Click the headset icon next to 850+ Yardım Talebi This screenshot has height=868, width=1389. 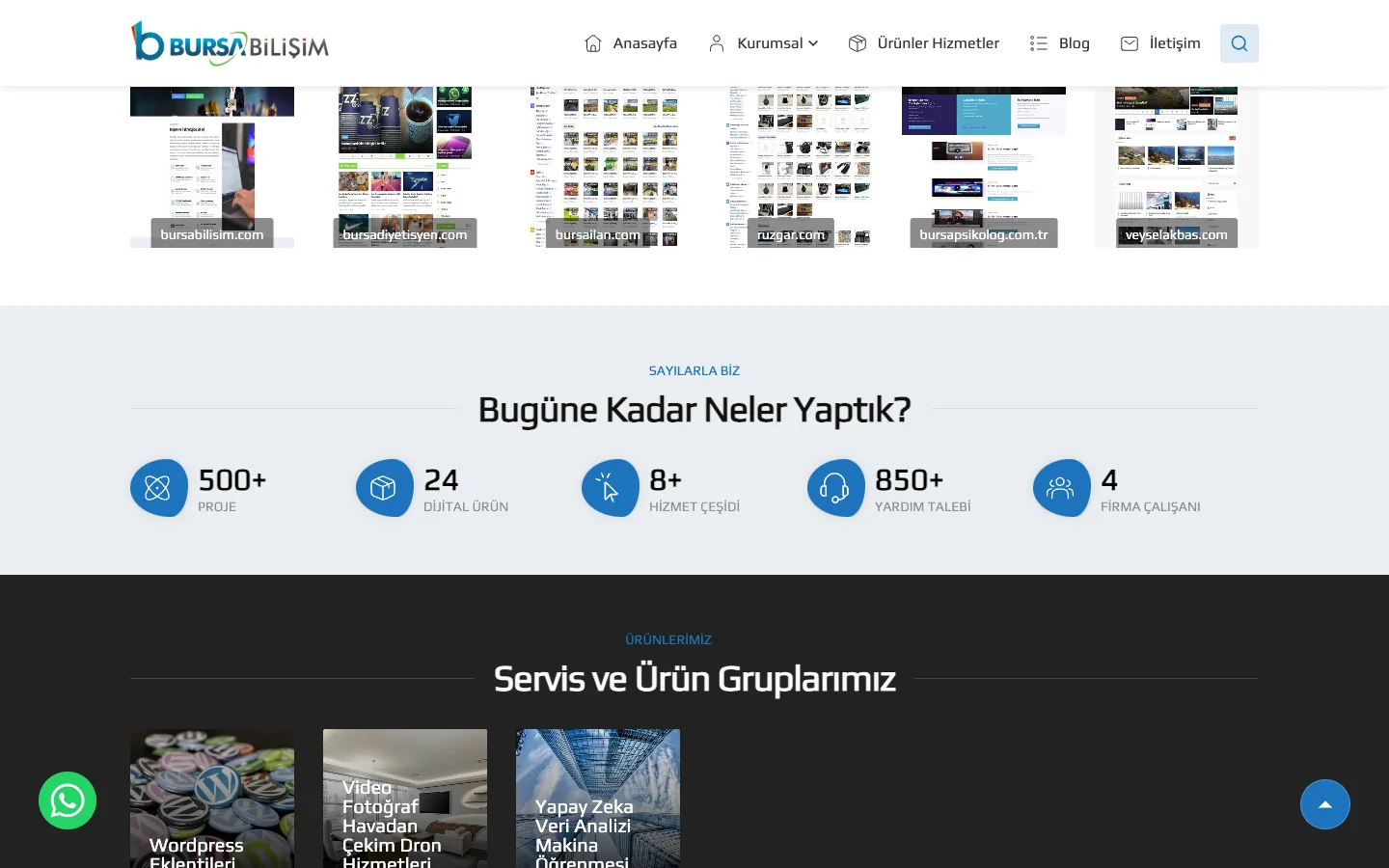(836, 488)
